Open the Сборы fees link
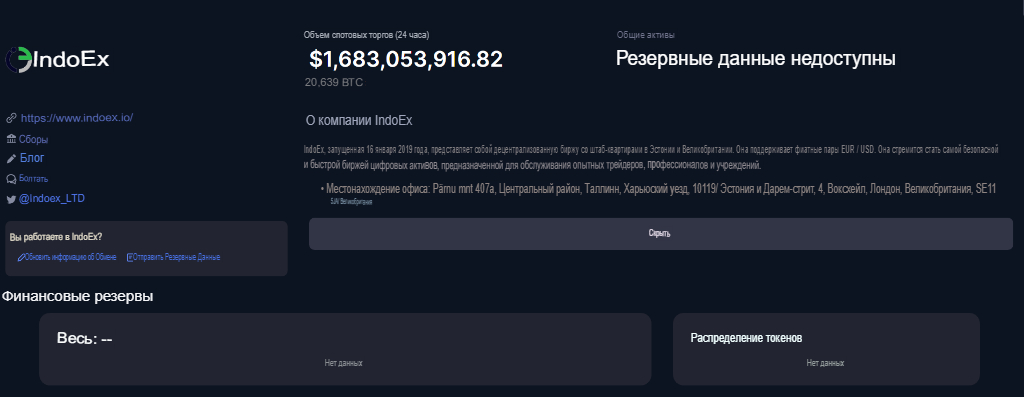The width and height of the screenshot is (1024, 397). 33,139
